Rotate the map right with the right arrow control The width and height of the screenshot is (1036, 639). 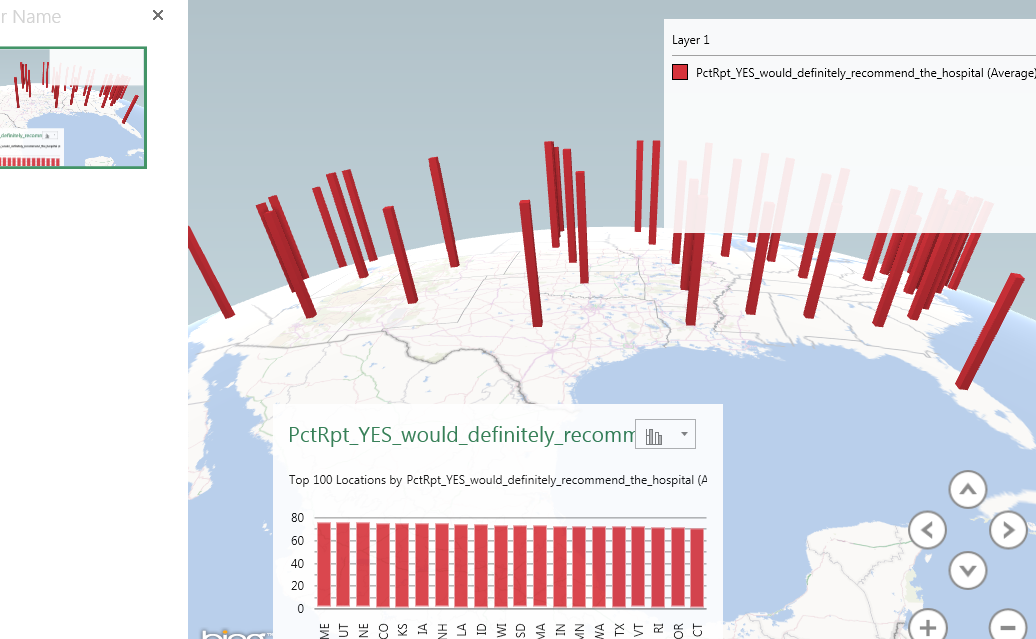(1009, 530)
